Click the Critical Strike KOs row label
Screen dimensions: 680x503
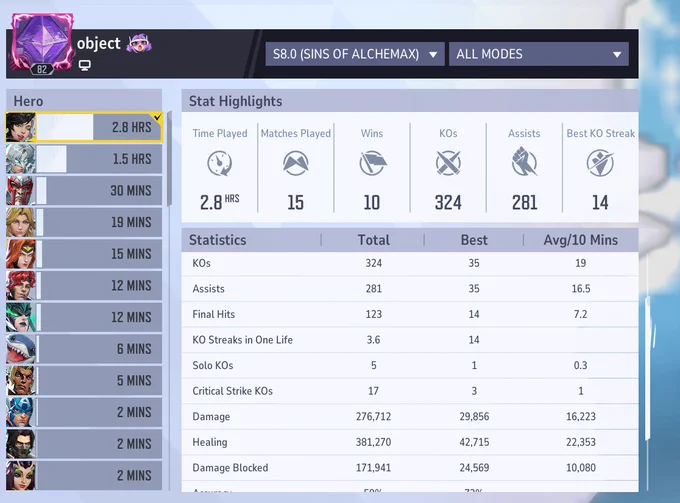(x=232, y=391)
